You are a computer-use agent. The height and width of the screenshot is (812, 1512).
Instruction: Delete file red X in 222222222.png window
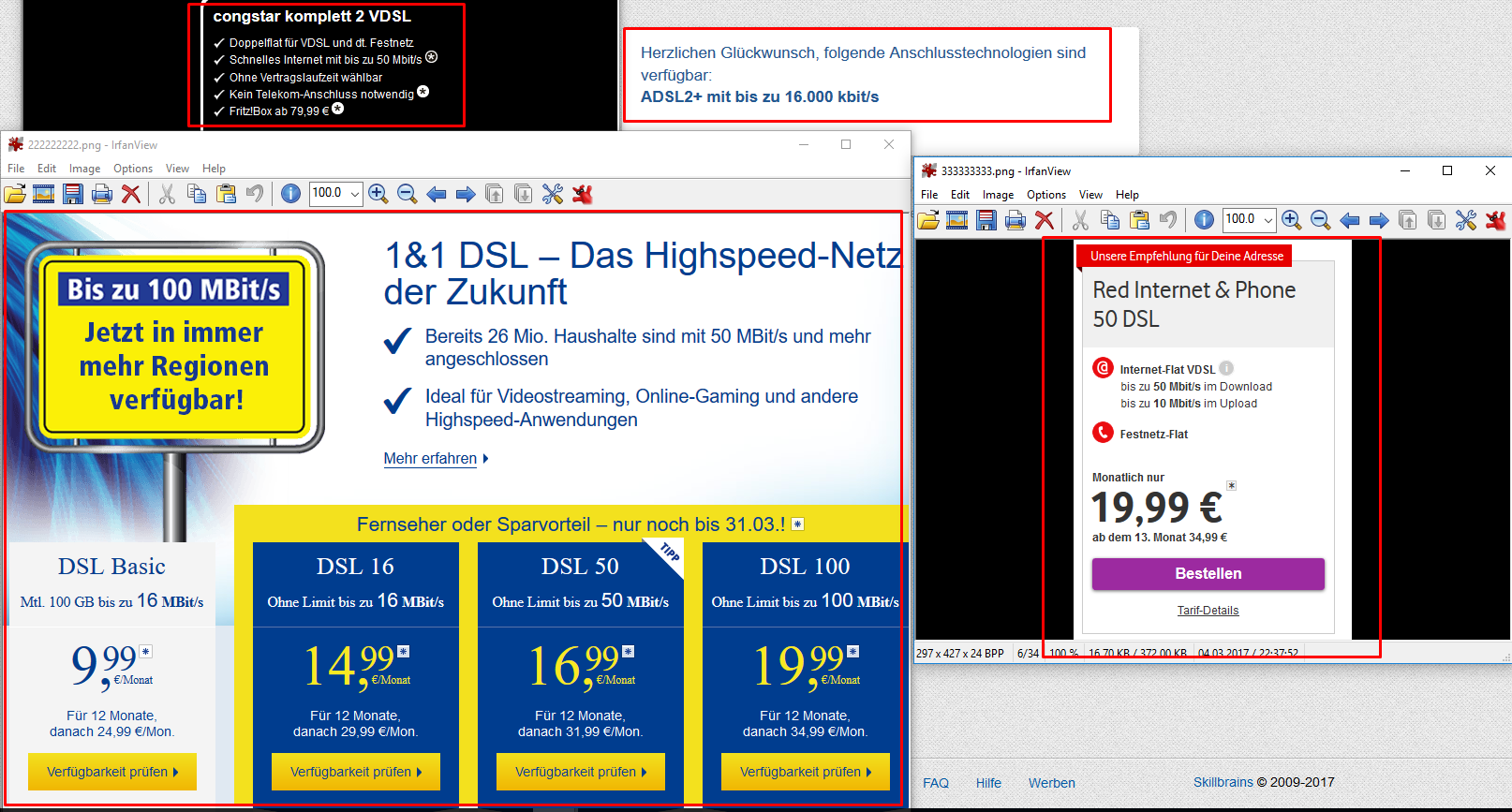pyautogui.click(x=131, y=194)
